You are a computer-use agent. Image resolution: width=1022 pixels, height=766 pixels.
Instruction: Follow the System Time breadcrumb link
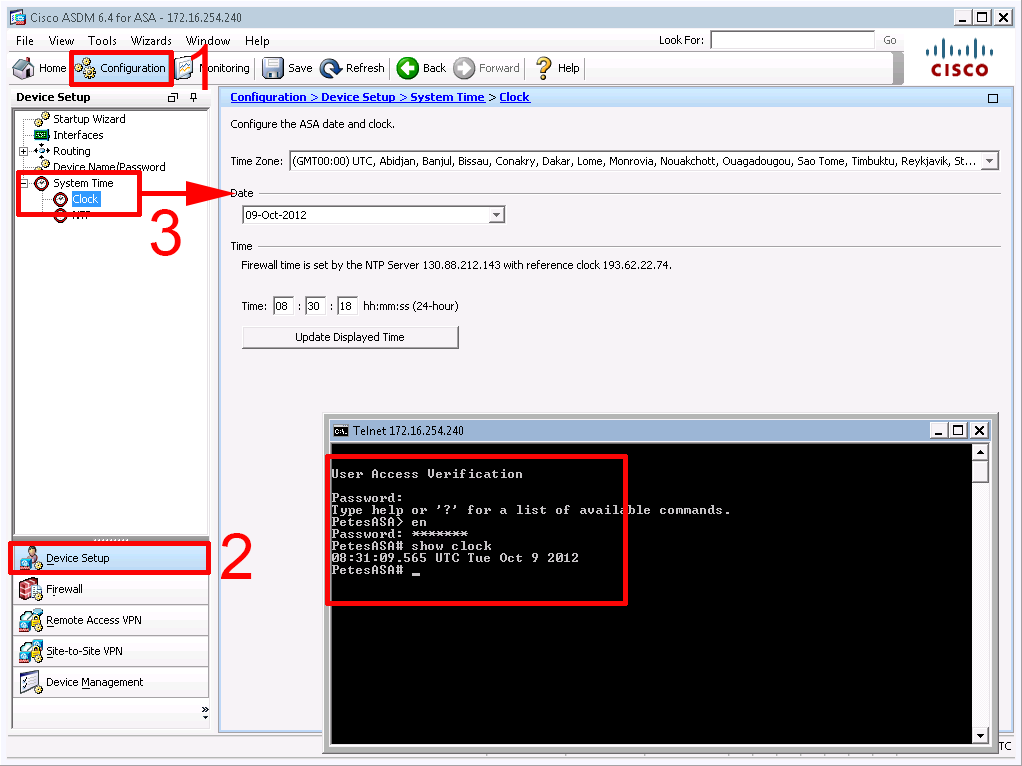click(447, 97)
